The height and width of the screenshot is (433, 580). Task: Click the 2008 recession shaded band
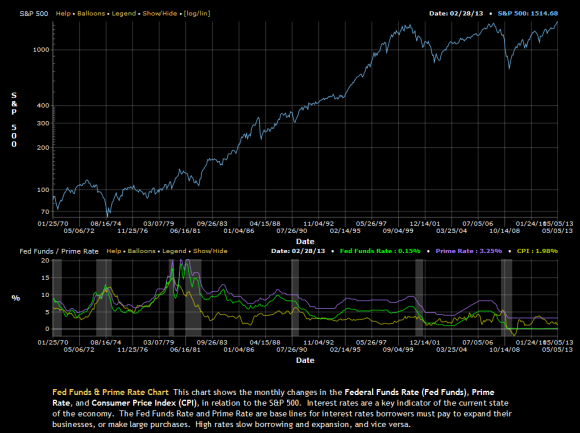point(506,298)
